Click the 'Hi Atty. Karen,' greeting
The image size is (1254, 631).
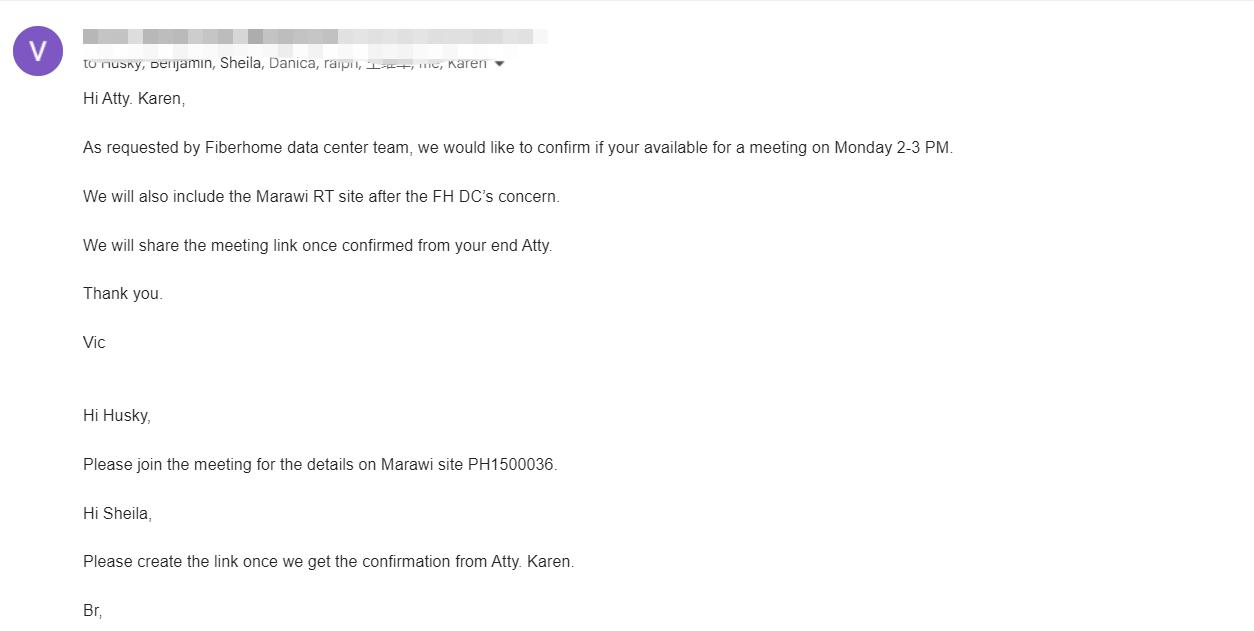134,99
